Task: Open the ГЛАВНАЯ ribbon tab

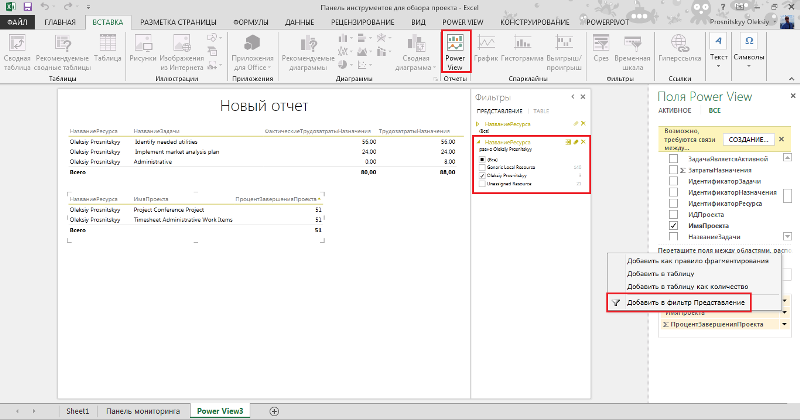Action: (60, 22)
